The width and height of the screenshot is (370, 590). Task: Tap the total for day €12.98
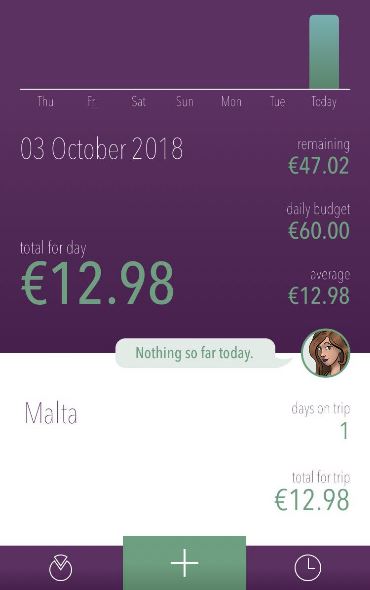(97, 283)
